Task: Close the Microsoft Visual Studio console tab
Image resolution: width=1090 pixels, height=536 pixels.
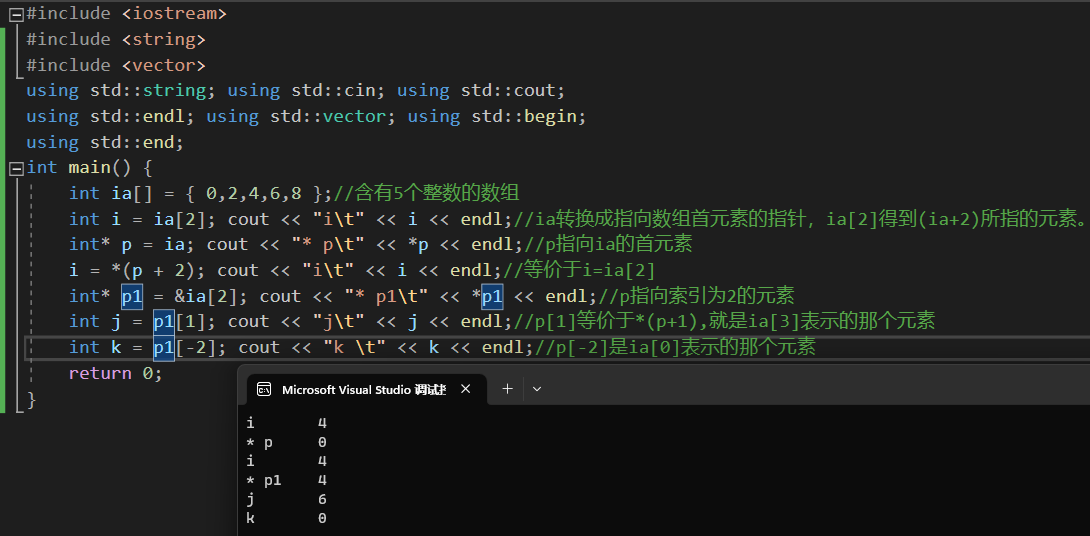Action: coord(465,389)
